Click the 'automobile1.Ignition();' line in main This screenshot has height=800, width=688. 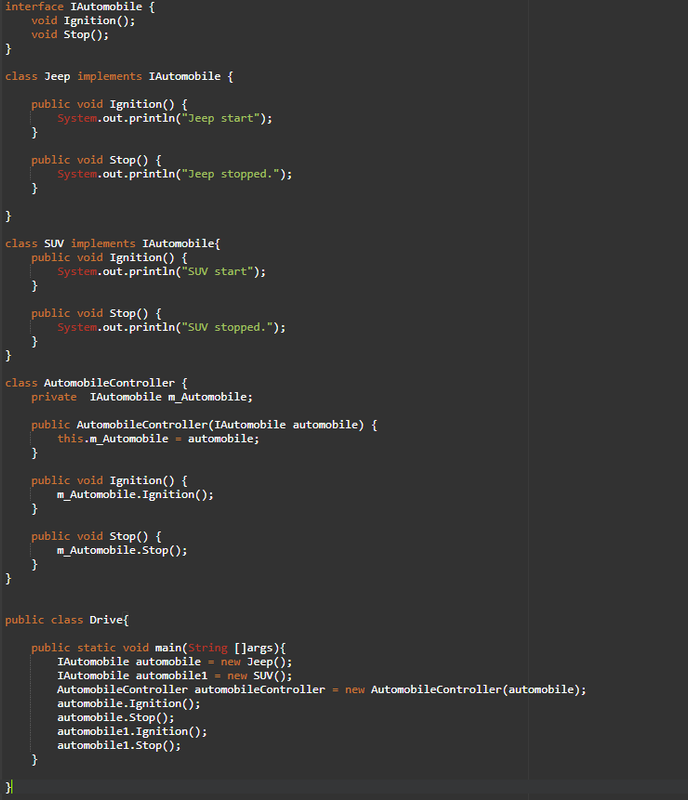pyautogui.click(x=132, y=732)
